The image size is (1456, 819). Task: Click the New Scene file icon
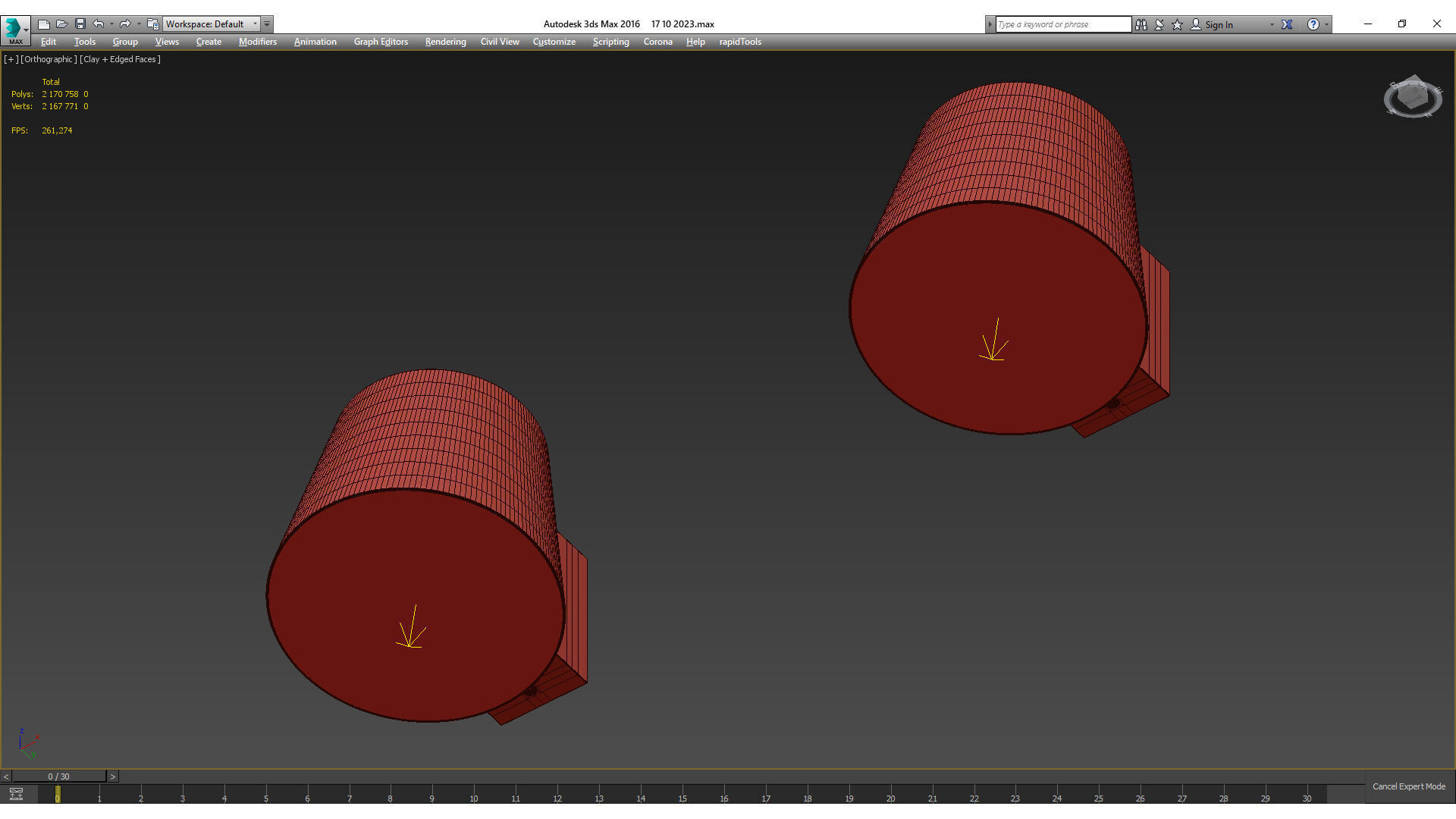(x=44, y=24)
